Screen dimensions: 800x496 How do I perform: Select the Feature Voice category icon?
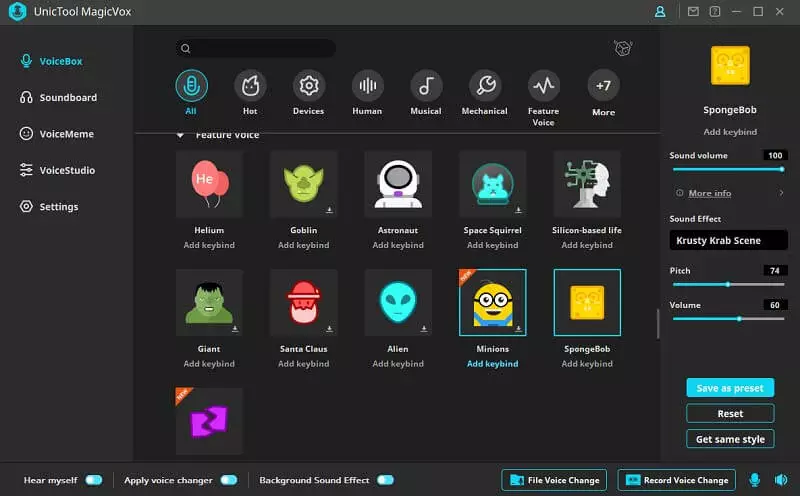[x=544, y=86]
